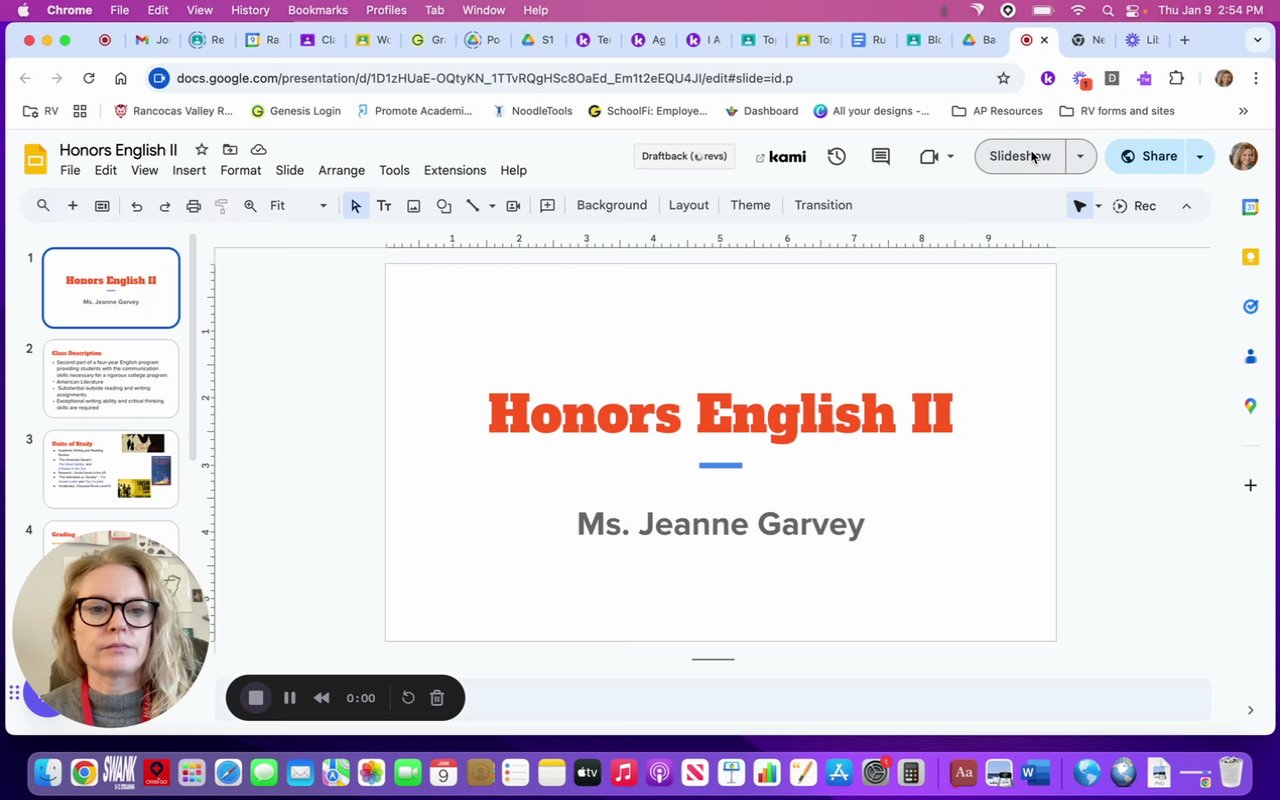This screenshot has width=1280, height=800.
Task: Click the Insert image icon
Action: coord(413,206)
